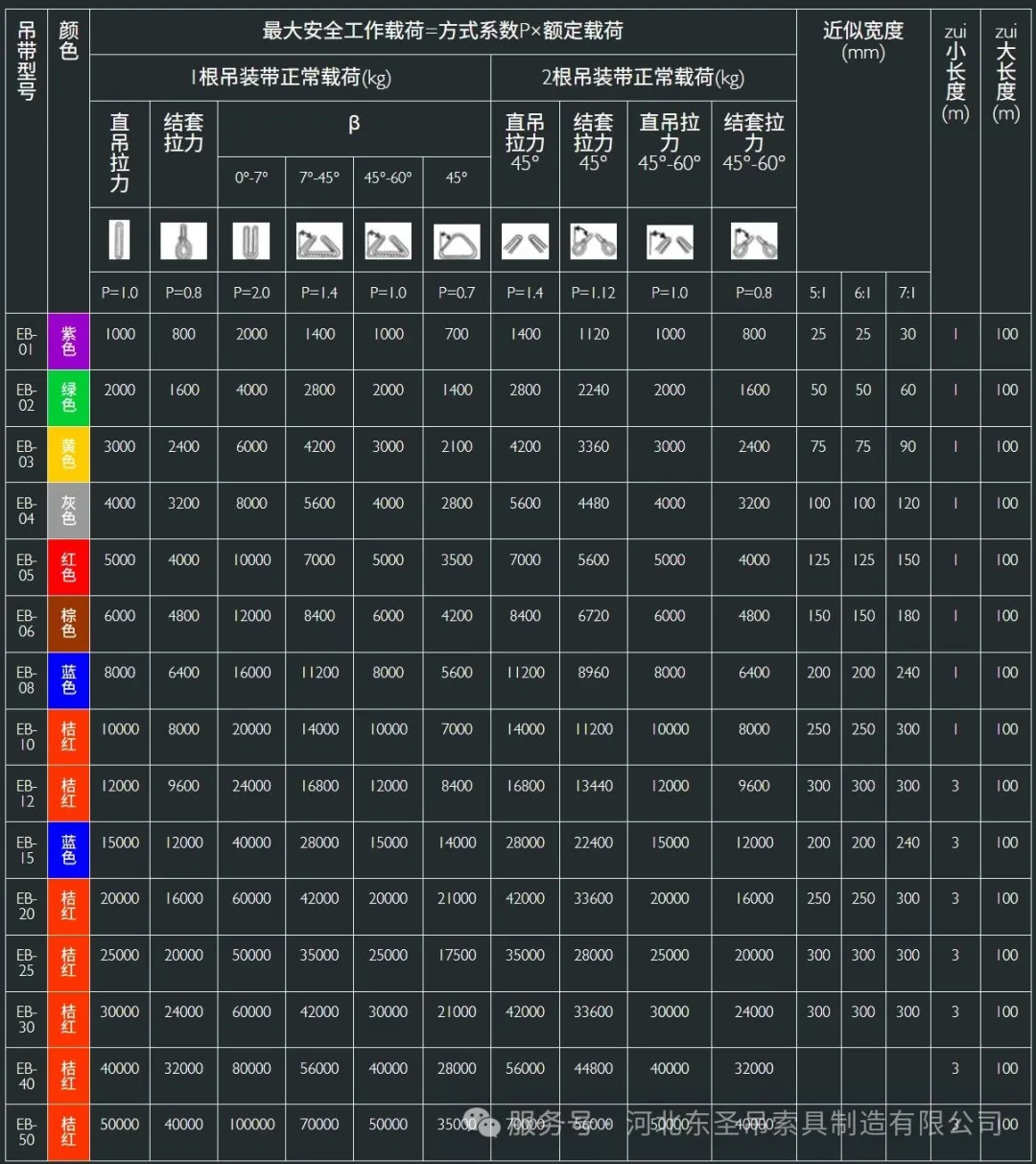Click the straight lift sling icon above P=1.0
Viewport: 1036px width, 1164px height.
(x=119, y=240)
